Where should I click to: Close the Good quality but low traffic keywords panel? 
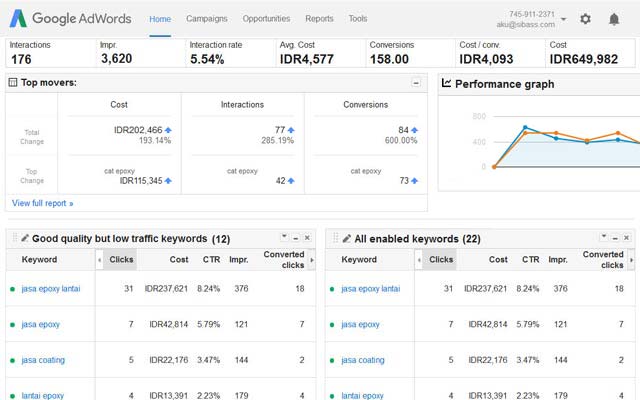click(307, 238)
